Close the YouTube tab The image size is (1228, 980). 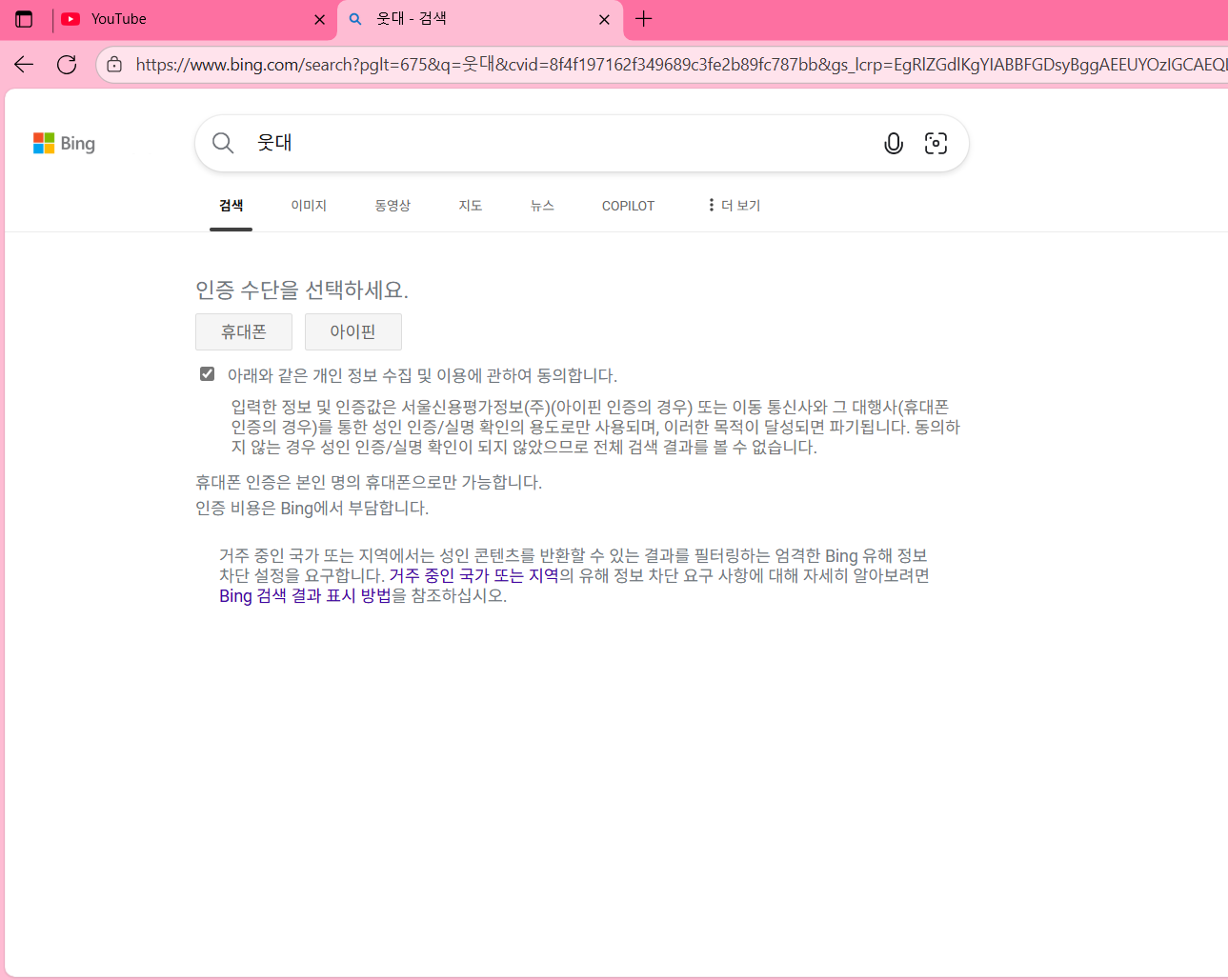319,19
